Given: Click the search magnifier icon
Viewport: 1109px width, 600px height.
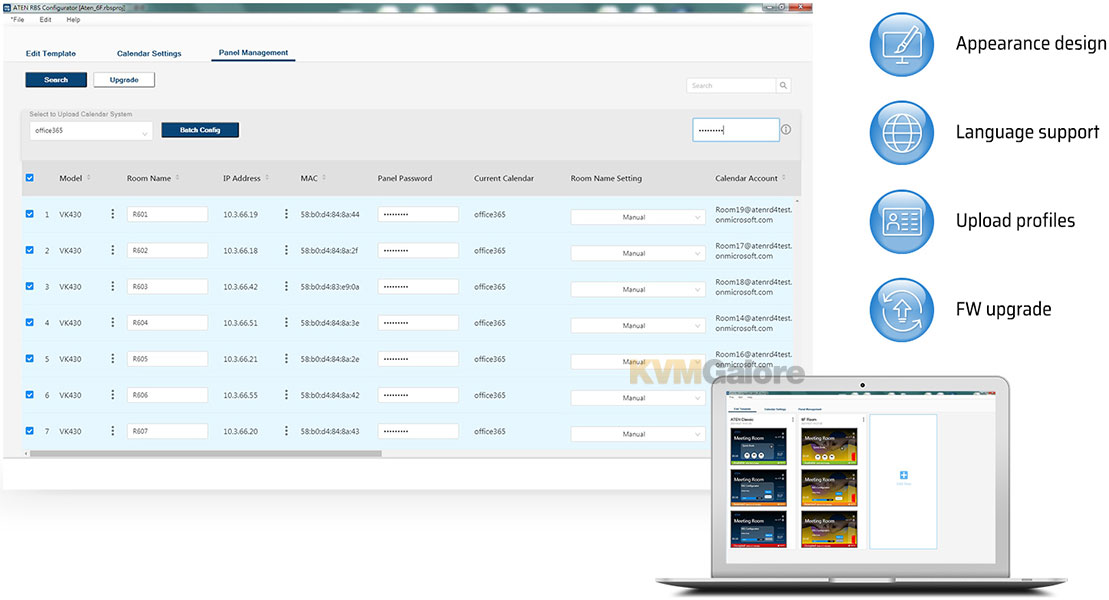Looking at the screenshot, I should click(x=783, y=86).
